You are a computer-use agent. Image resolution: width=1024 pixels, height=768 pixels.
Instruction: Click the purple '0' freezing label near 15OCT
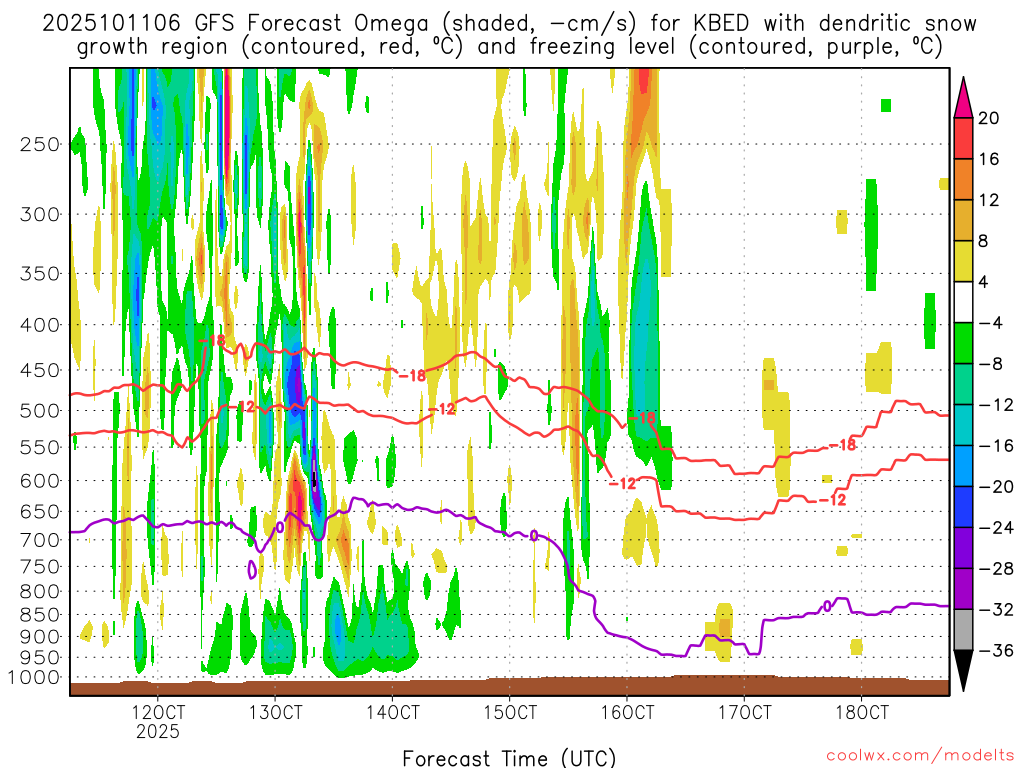(534, 536)
